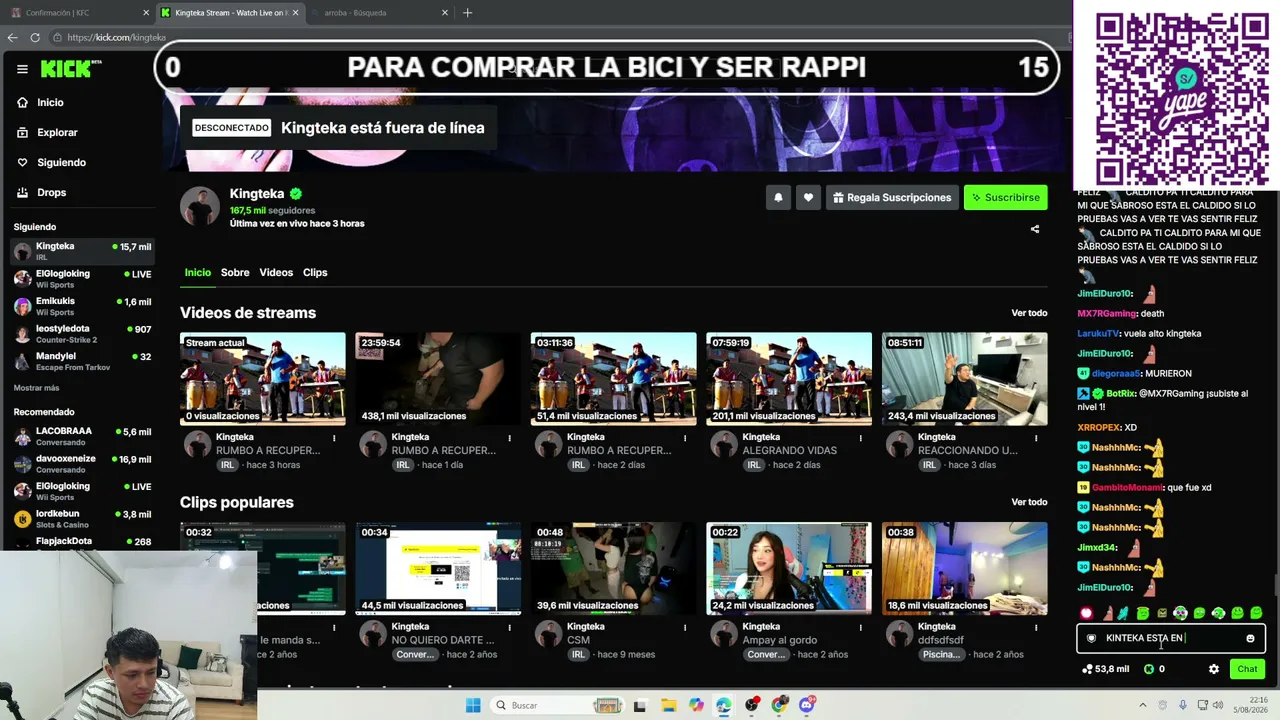The width and height of the screenshot is (1280, 720).
Task: Reload the current page
Action: (35, 37)
